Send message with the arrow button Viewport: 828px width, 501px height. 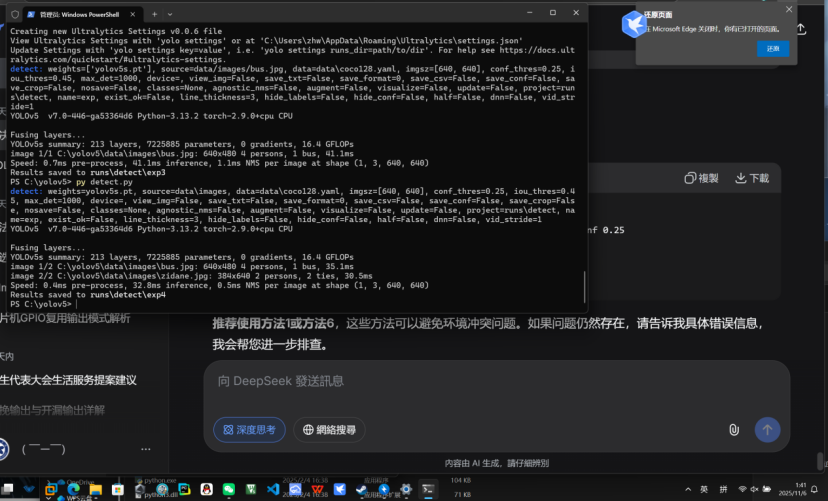pyautogui.click(x=767, y=430)
